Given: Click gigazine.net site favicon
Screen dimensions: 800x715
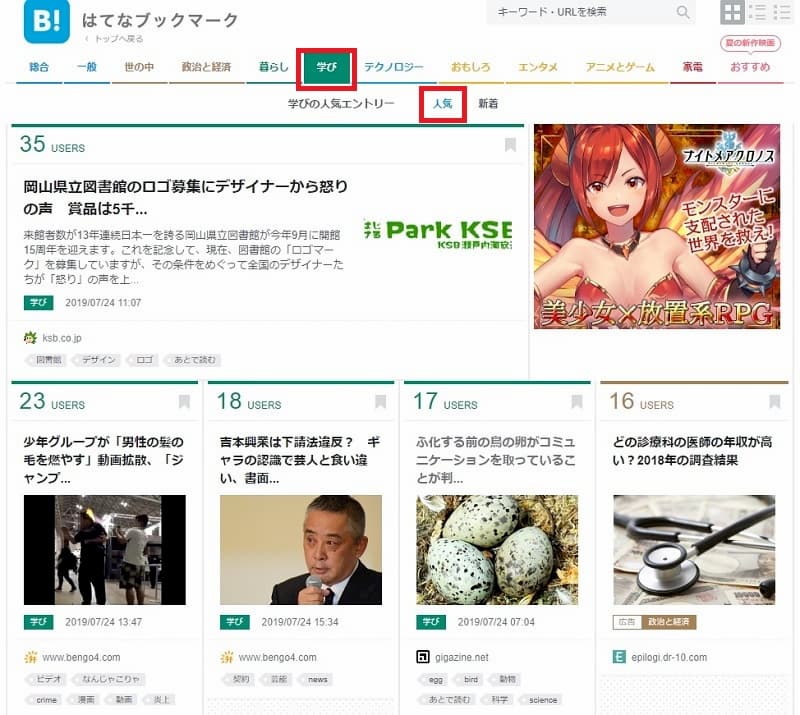Looking at the screenshot, I should click(423, 657).
